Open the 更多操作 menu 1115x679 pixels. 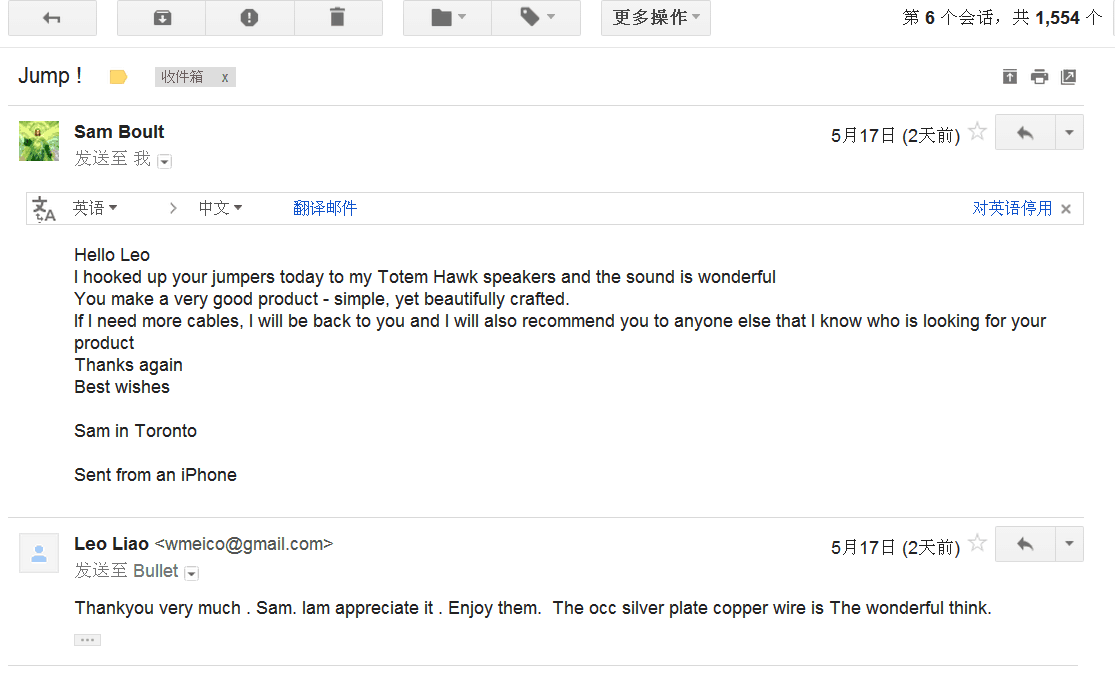tap(655, 18)
